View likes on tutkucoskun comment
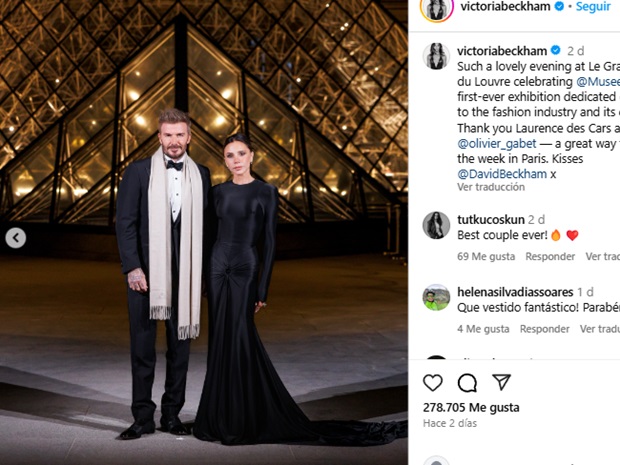The width and height of the screenshot is (620, 465). tap(486, 257)
